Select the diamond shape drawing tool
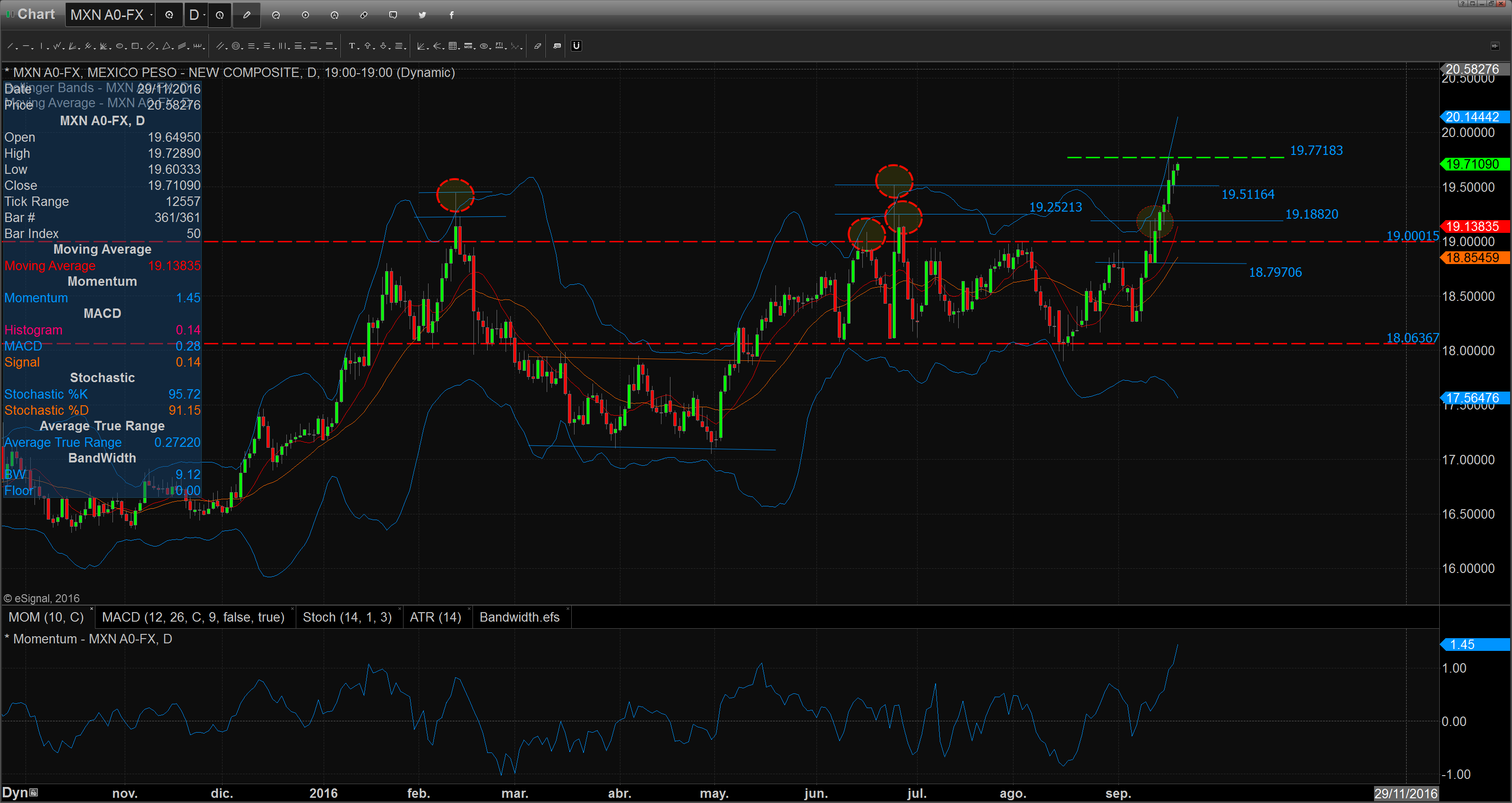Screen dimensions: 1512x803 tap(150, 46)
